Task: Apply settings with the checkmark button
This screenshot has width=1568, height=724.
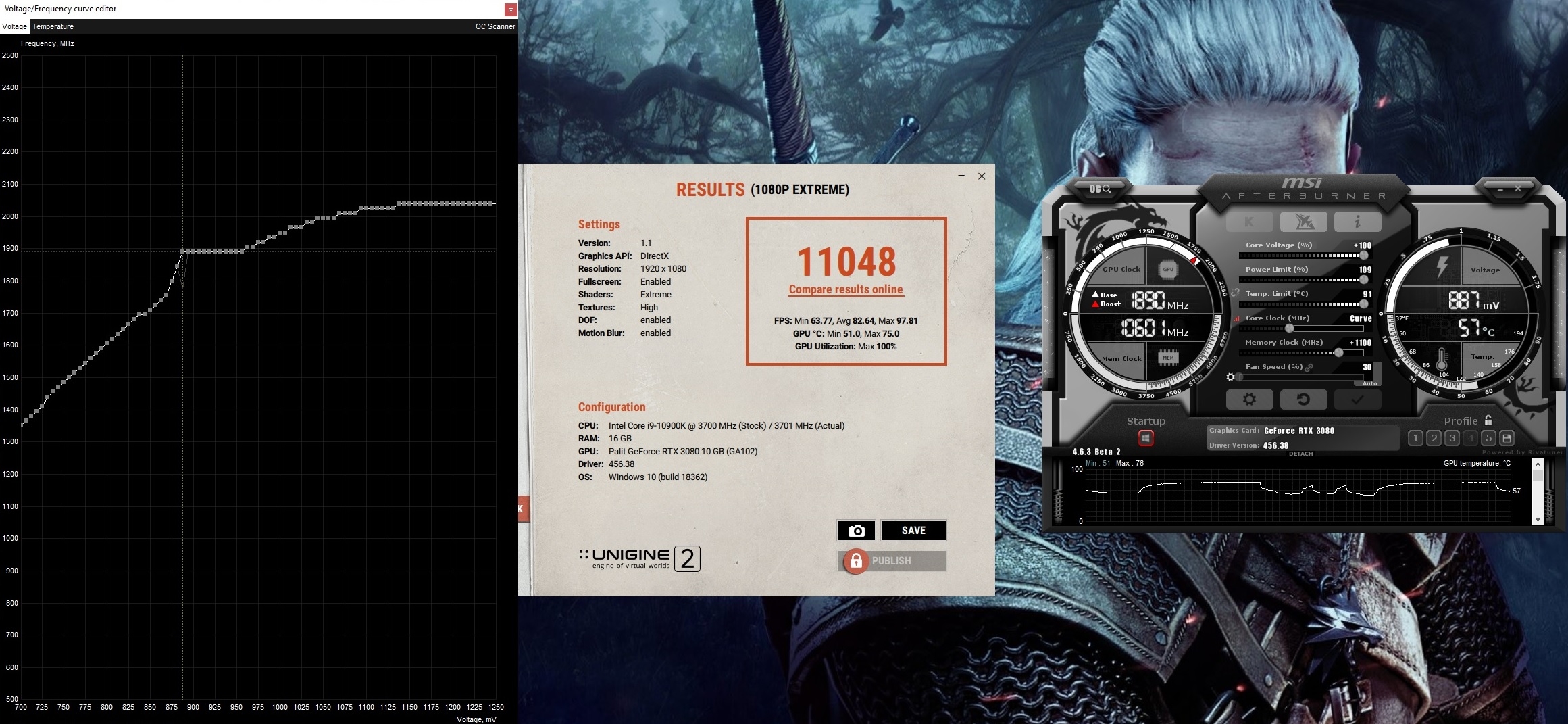Action: click(1357, 400)
